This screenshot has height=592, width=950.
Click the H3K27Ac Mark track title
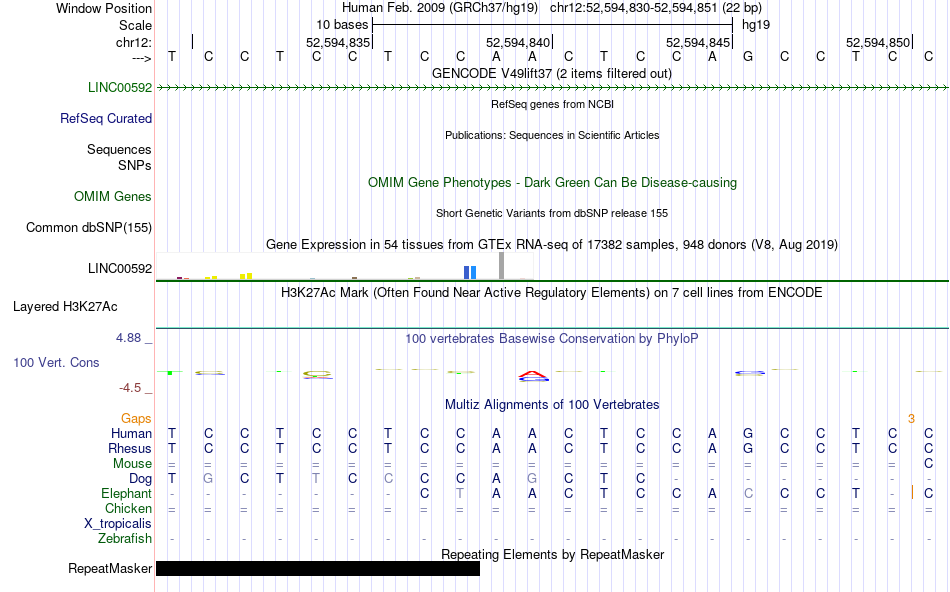point(552,293)
